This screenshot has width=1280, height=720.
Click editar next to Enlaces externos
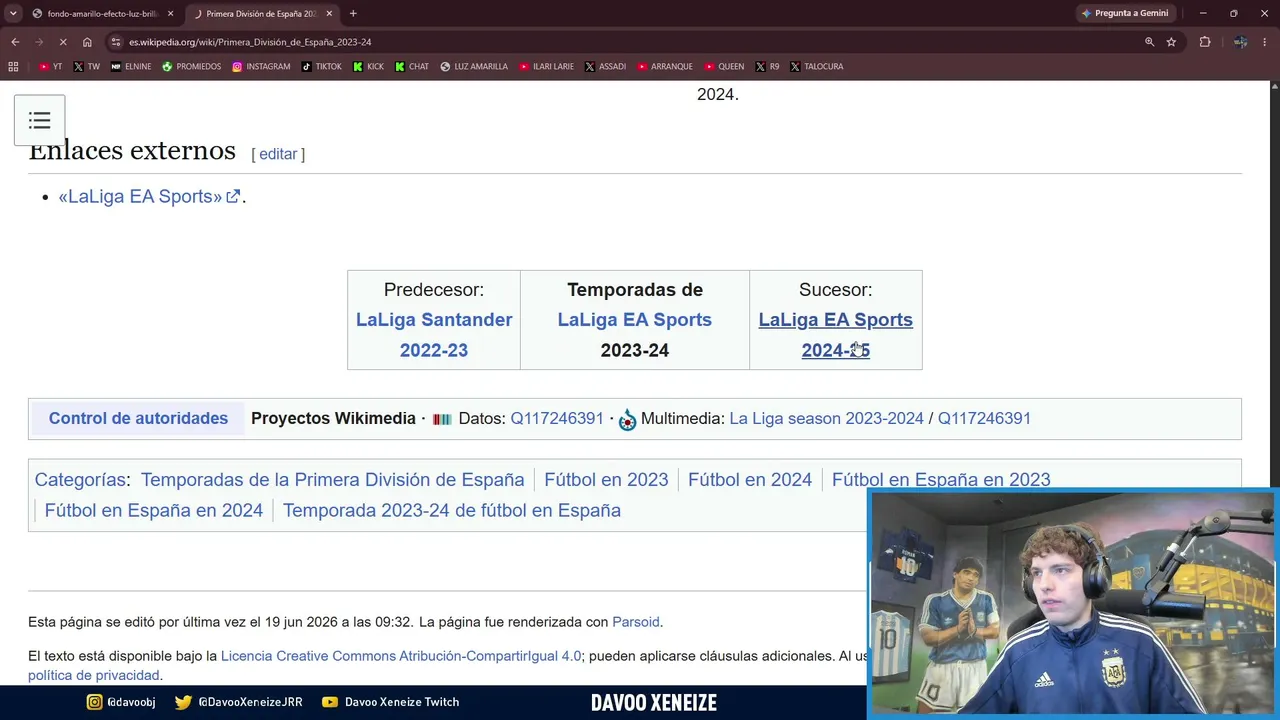(x=278, y=154)
